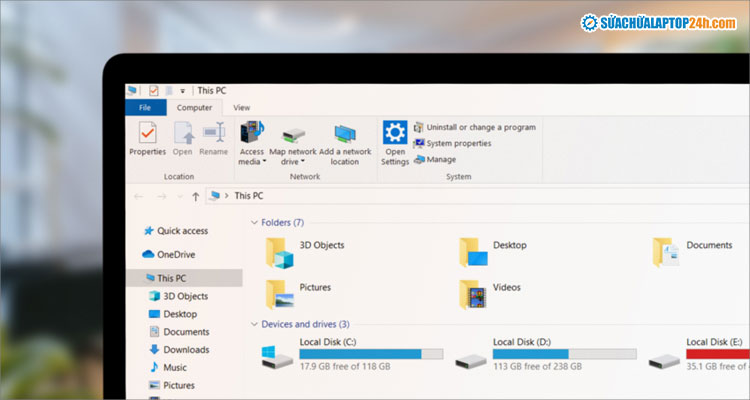The image size is (750, 400).
Task: Switch to the View ribbon tab
Action: [241, 107]
